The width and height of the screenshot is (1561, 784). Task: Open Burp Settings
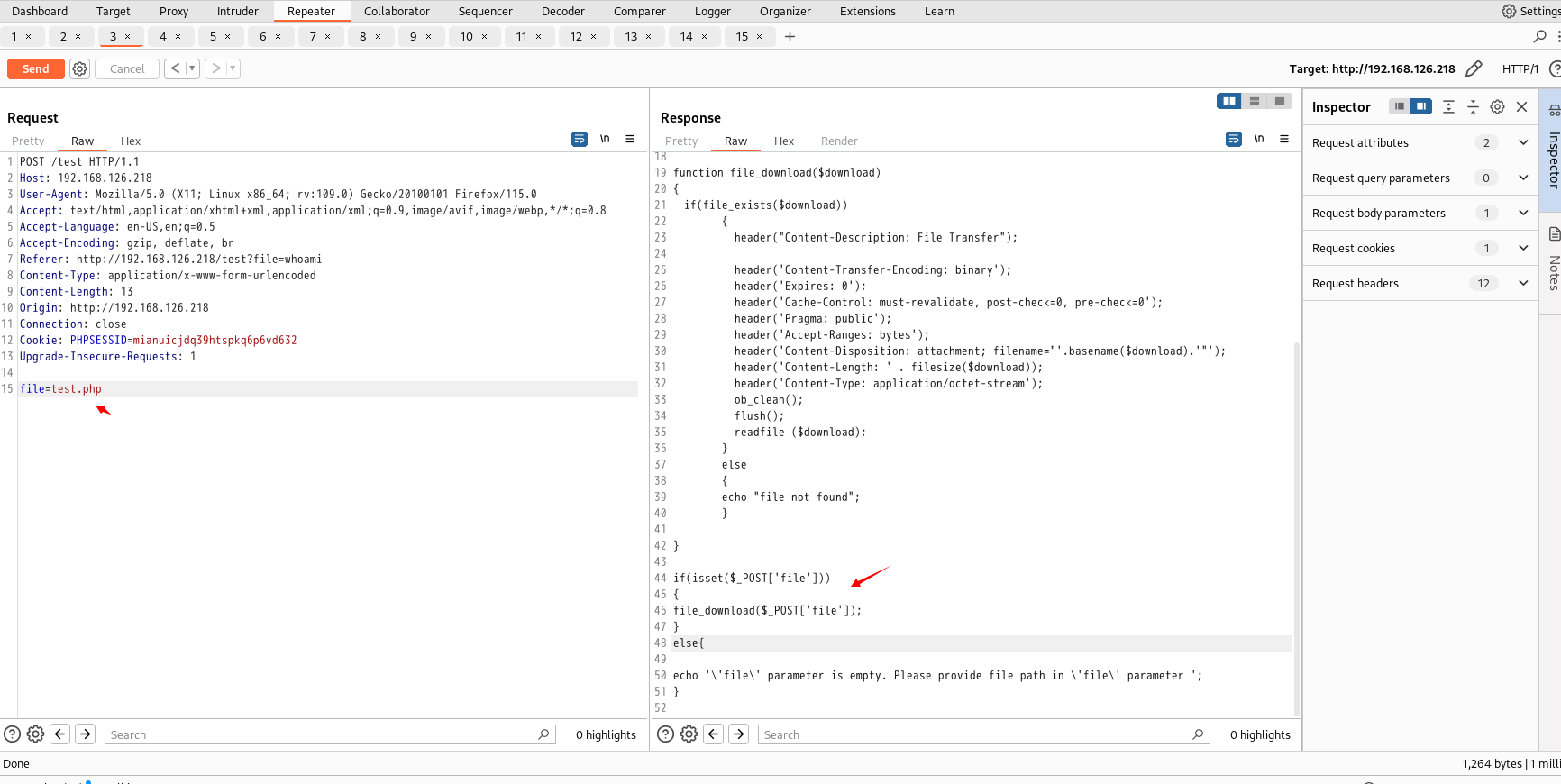(1530, 11)
